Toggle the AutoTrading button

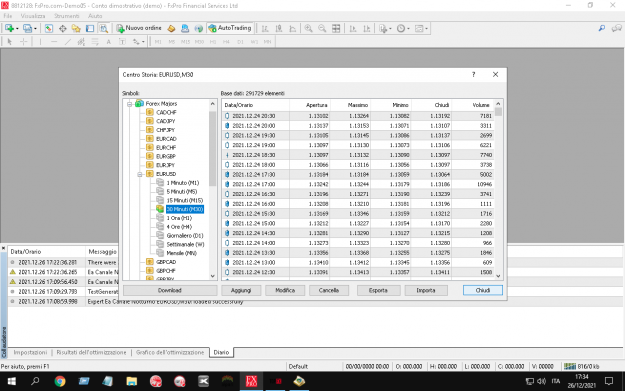coord(230,28)
